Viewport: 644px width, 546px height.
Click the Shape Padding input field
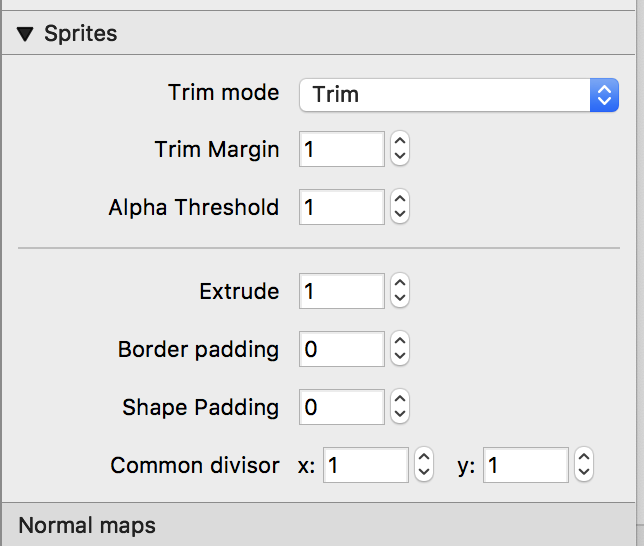pyautogui.click(x=341, y=408)
